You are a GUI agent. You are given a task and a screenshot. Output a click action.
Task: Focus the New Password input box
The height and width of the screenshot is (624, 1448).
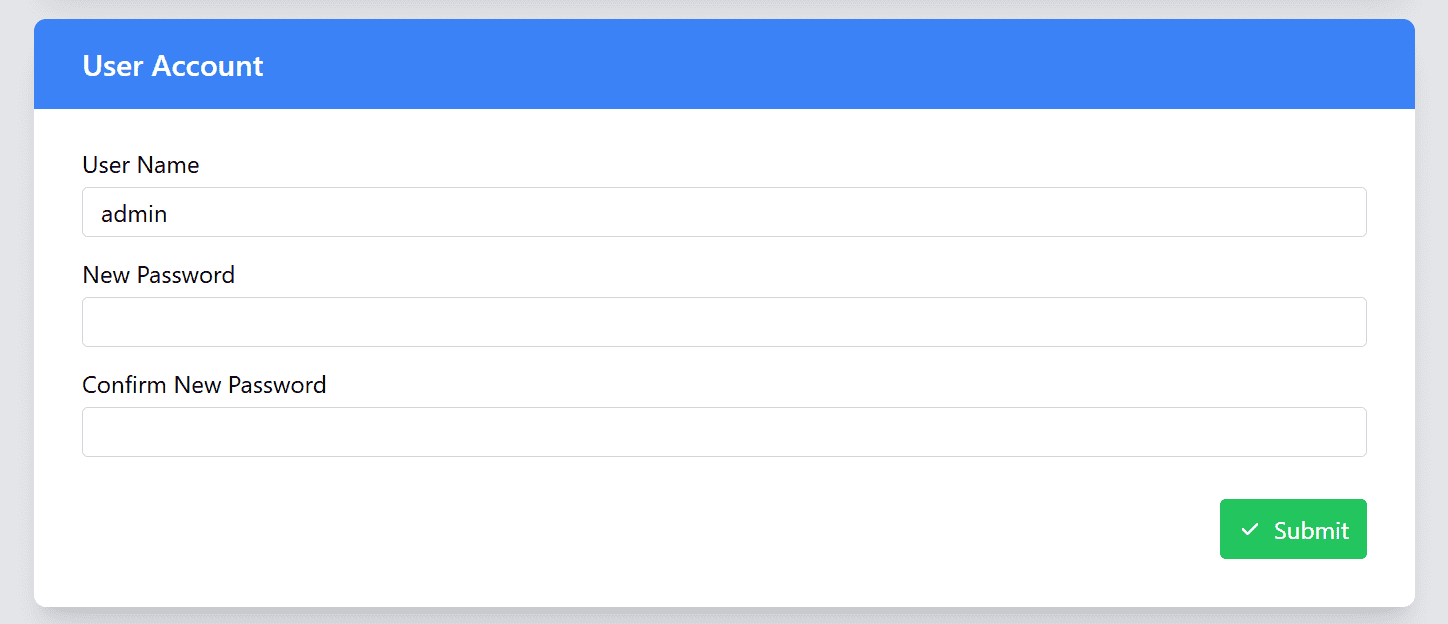point(724,322)
